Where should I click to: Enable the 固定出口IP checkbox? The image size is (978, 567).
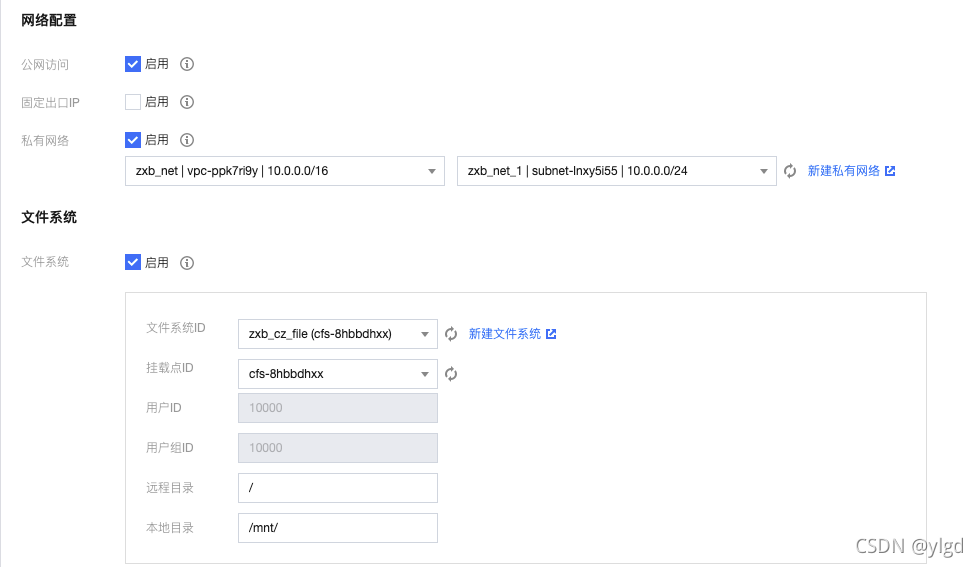[133, 102]
